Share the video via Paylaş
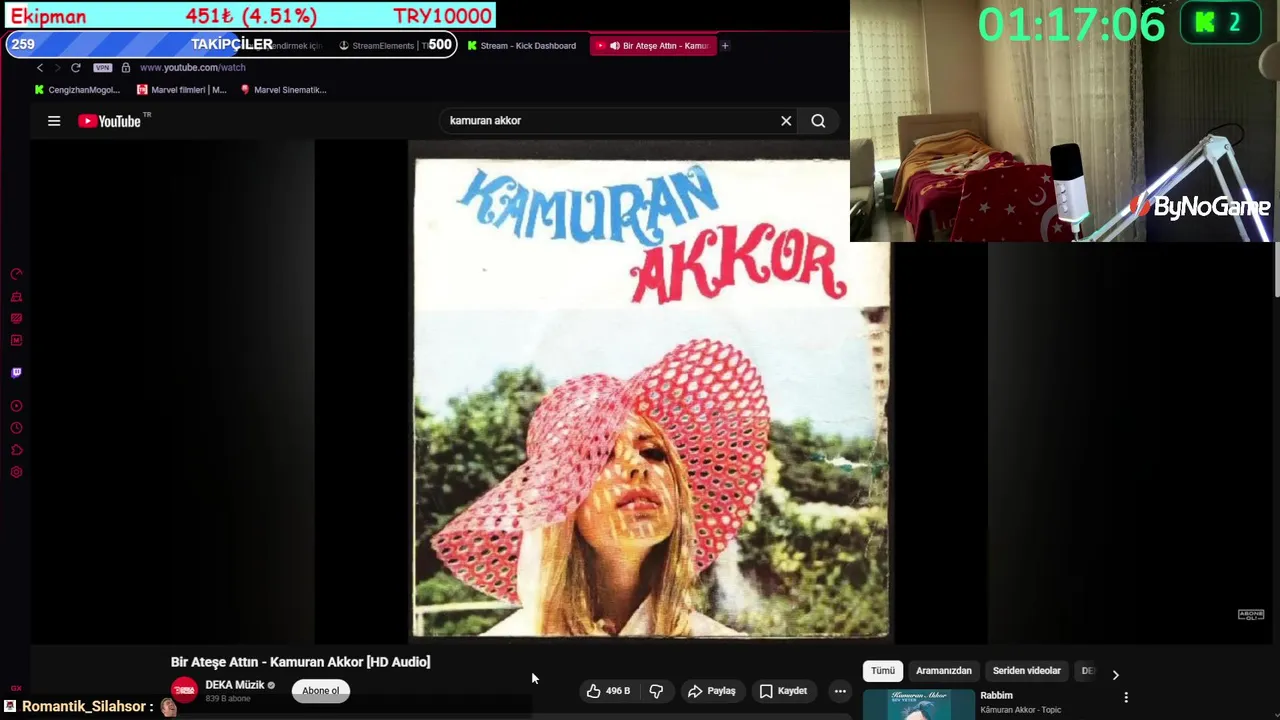The height and width of the screenshot is (720, 1280). pyautogui.click(x=711, y=691)
